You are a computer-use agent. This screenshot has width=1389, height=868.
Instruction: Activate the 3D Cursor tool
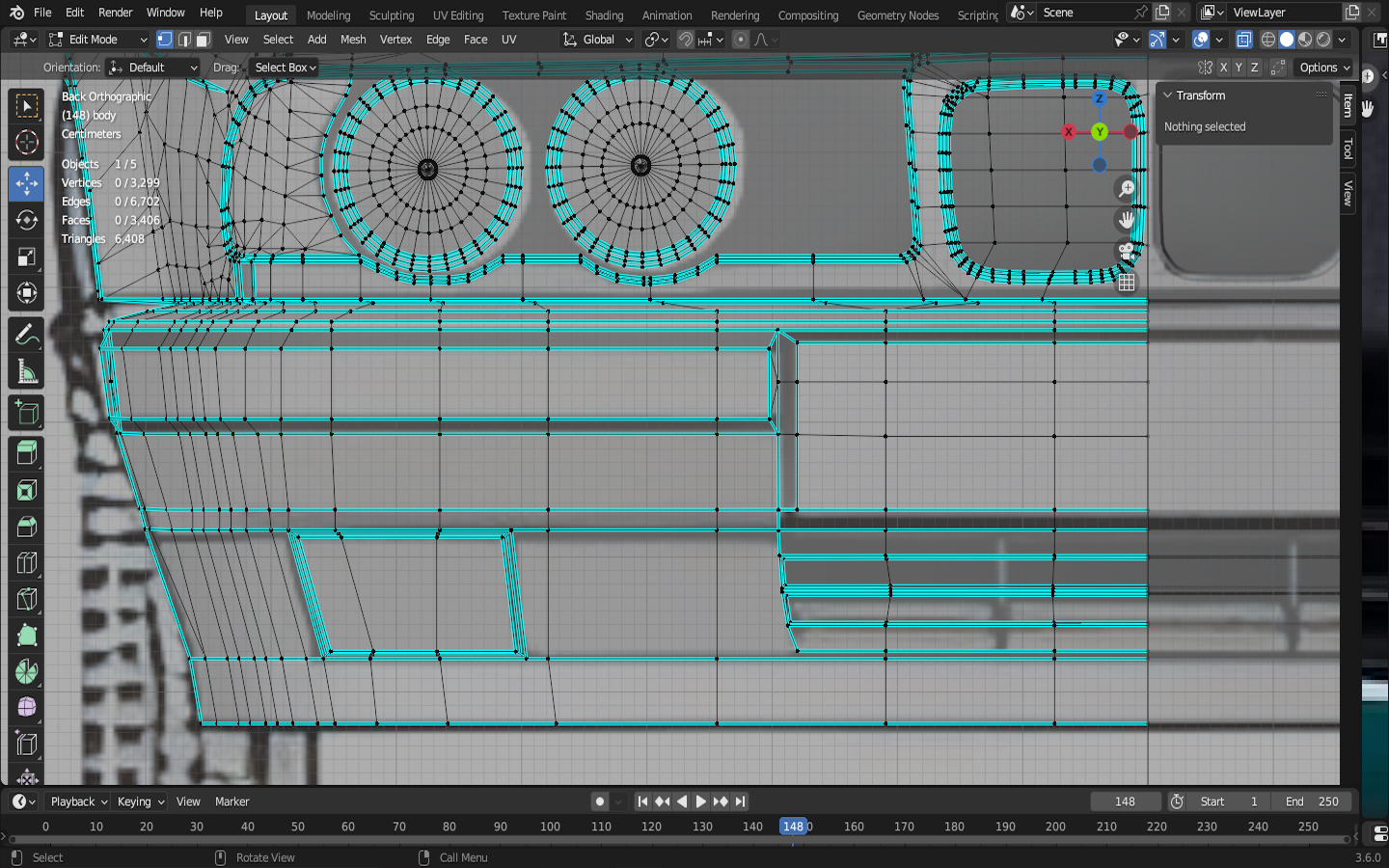(27, 143)
